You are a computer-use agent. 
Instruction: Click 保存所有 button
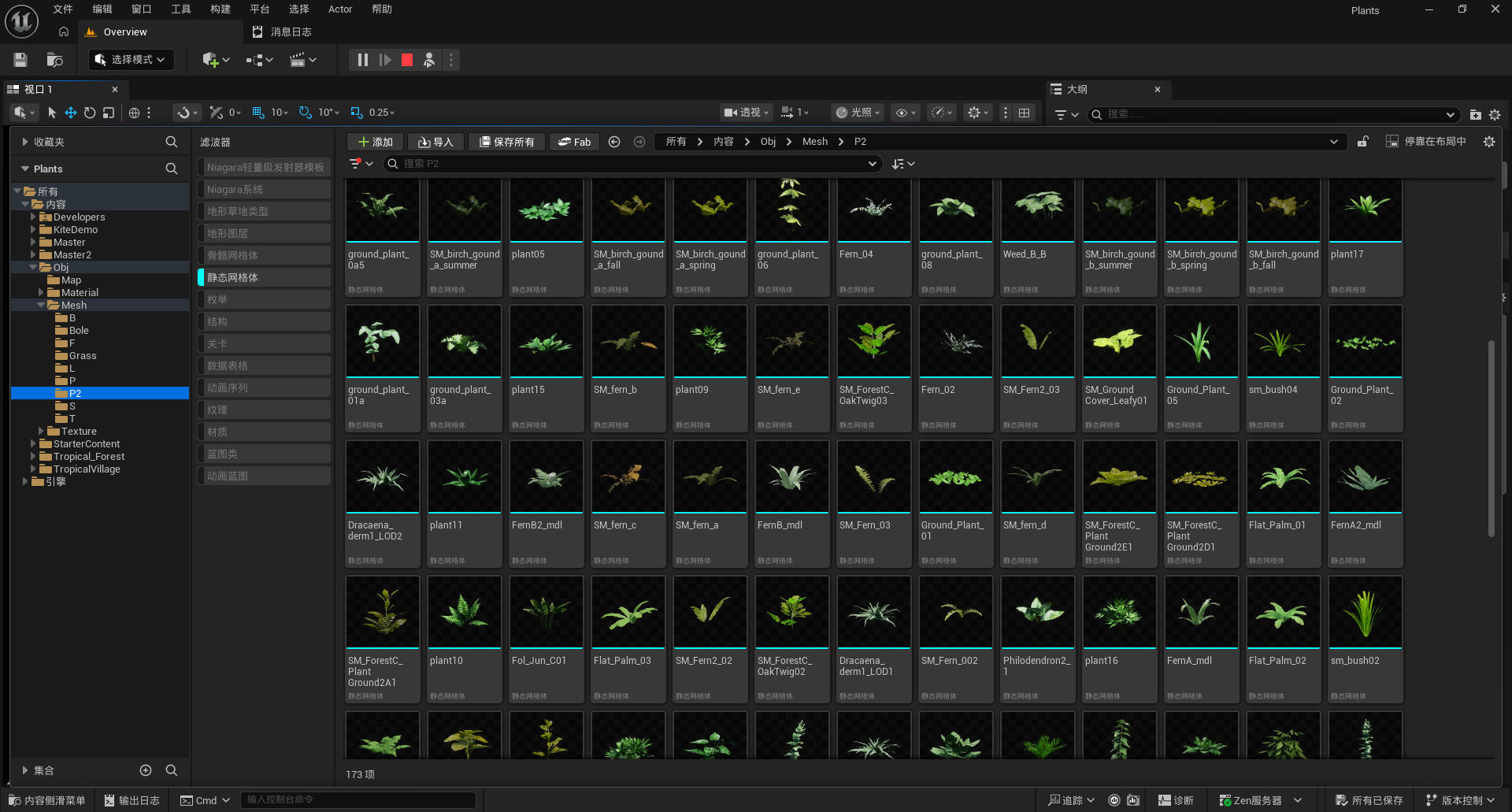pyautogui.click(x=507, y=142)
